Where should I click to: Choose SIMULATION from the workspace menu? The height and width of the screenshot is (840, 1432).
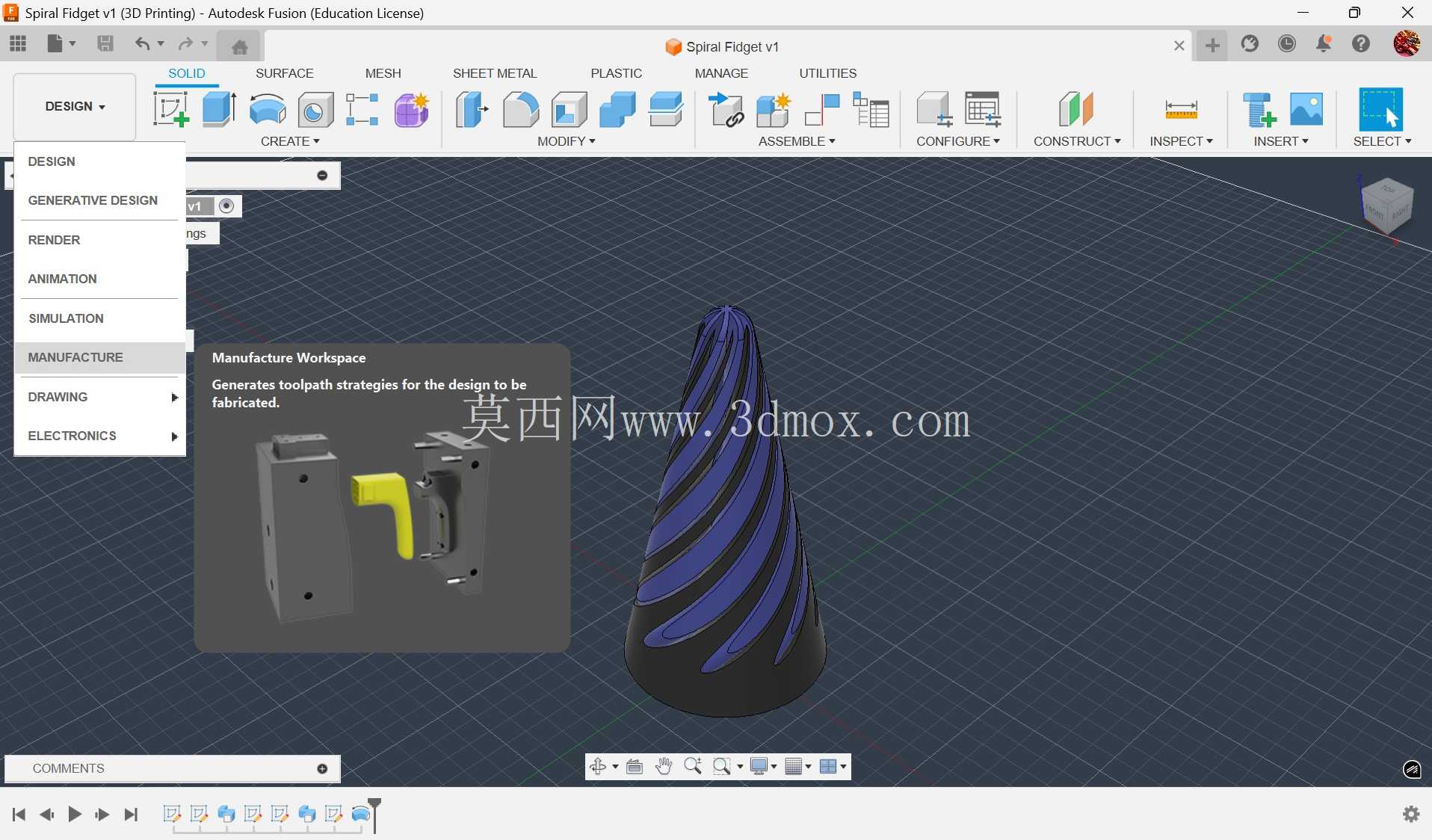tap(99, 318)
